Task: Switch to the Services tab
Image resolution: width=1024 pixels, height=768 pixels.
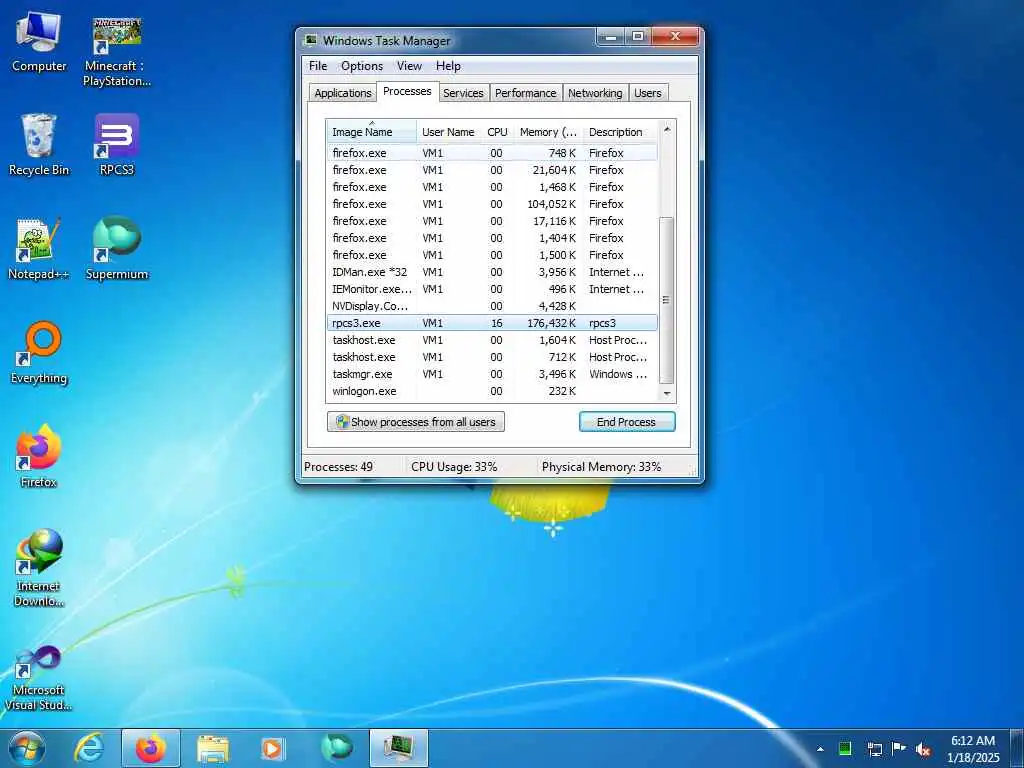Action: pyautogui.click(x=463, y=93)
